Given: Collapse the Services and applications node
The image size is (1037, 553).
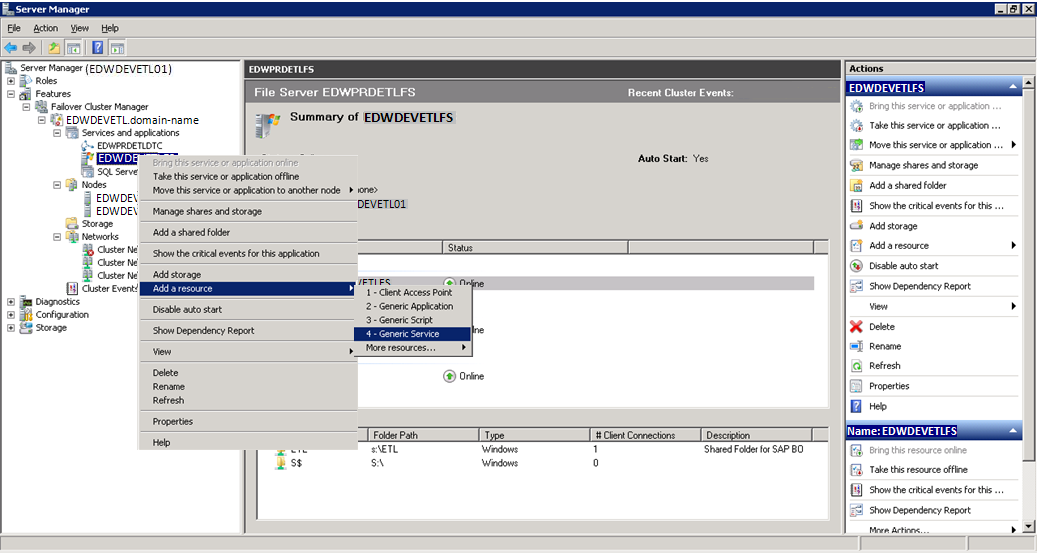Looking at the screenshot, I should (57, 133).
